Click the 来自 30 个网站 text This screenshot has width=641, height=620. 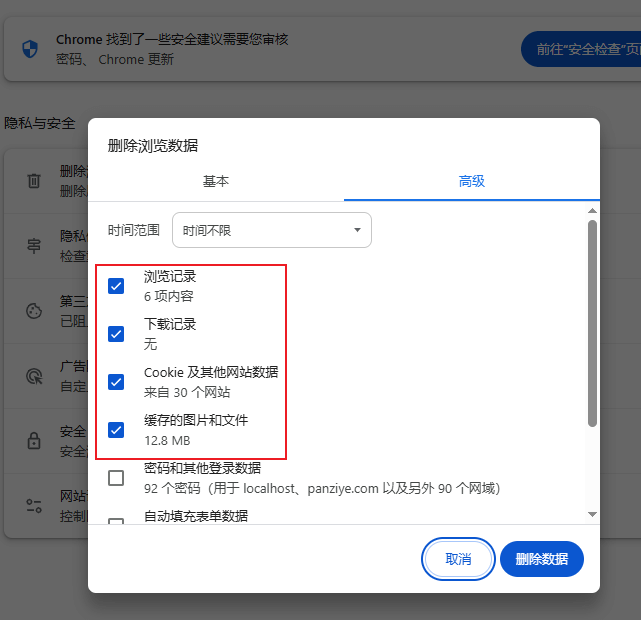click(x=187, y=392)
